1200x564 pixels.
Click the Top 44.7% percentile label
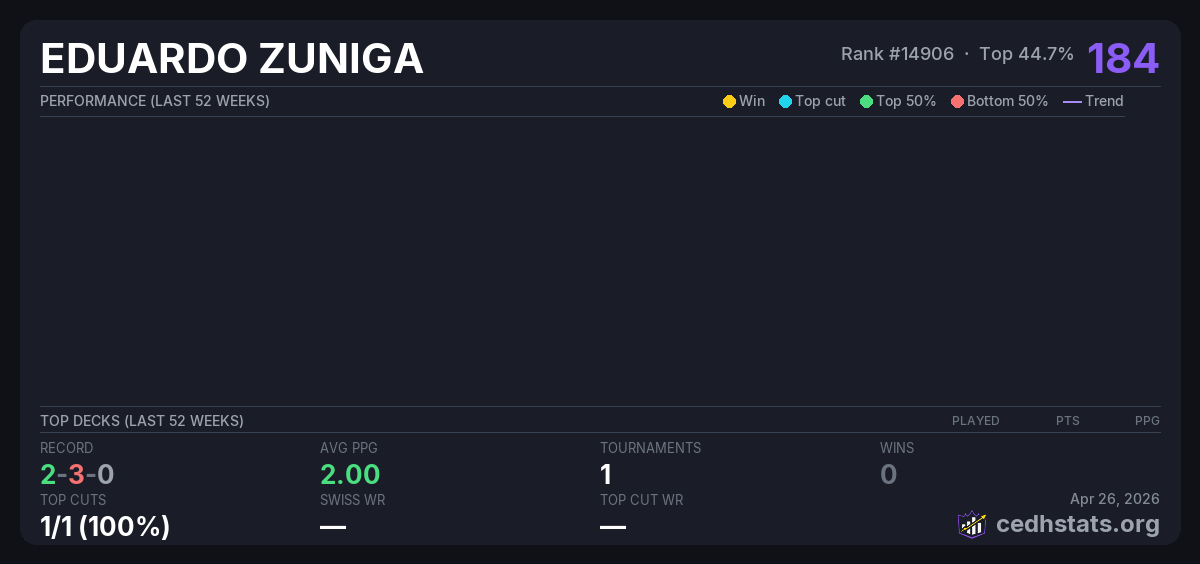point(1026,54)
